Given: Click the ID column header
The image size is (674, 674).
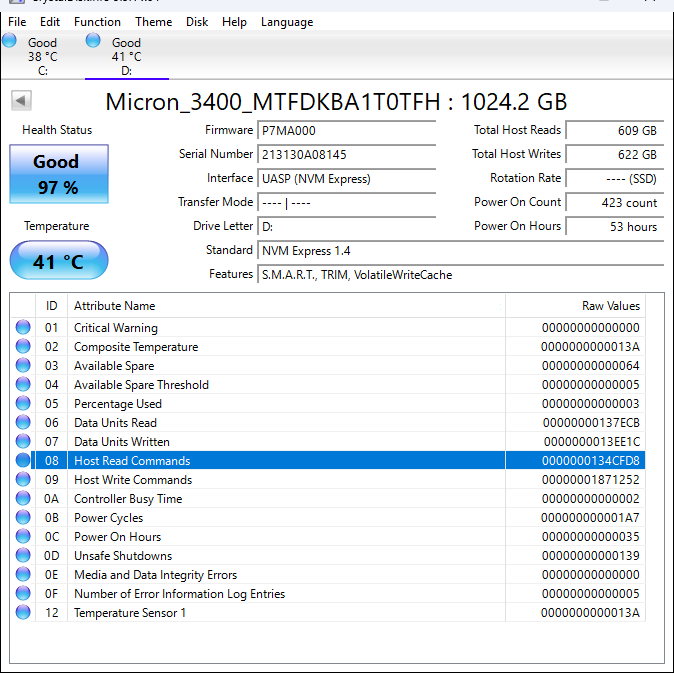Looking at the screenshot, I should (x=52, y=306).
